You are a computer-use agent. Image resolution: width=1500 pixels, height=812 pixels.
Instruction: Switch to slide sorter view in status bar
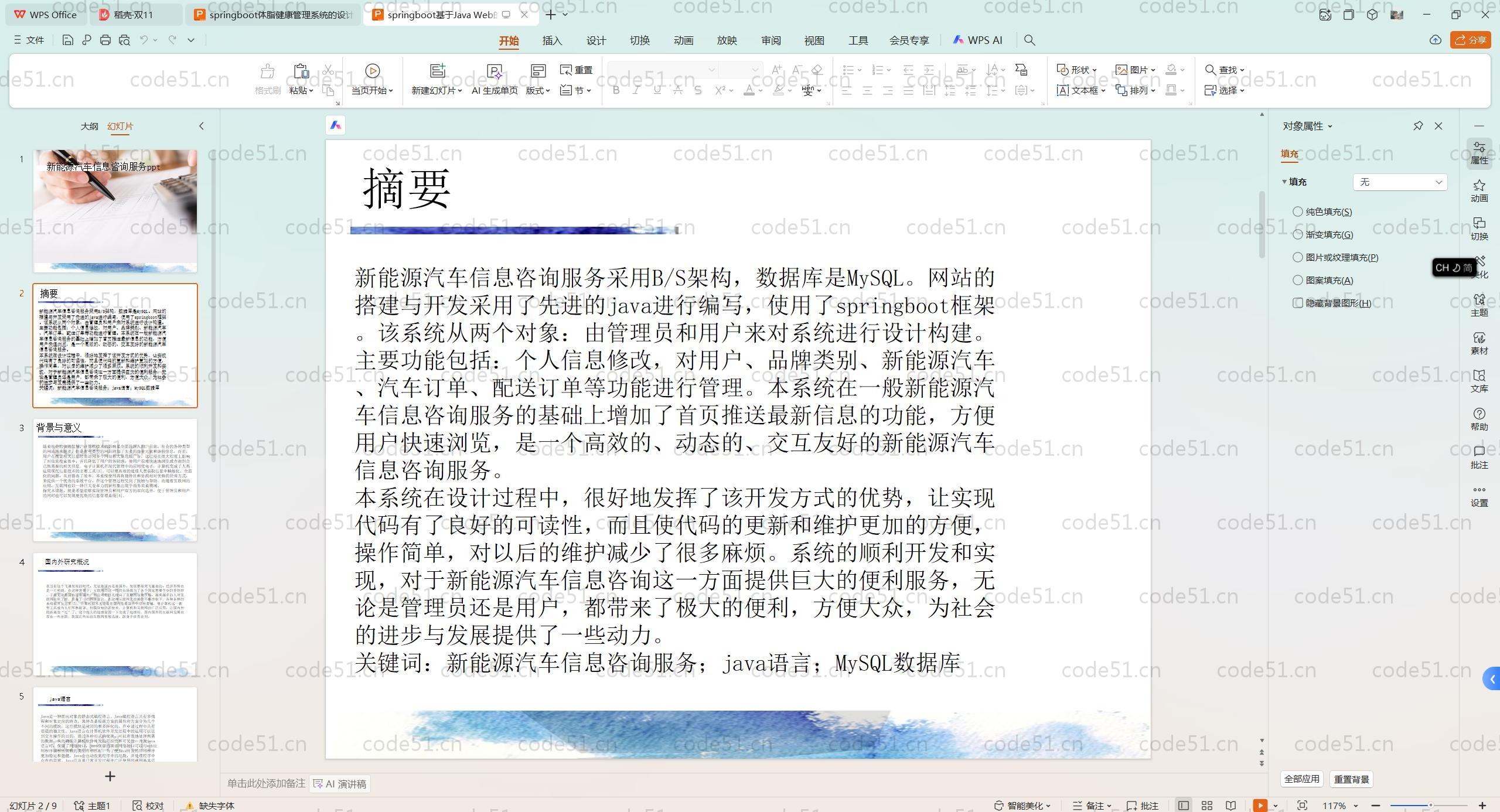1207,806
